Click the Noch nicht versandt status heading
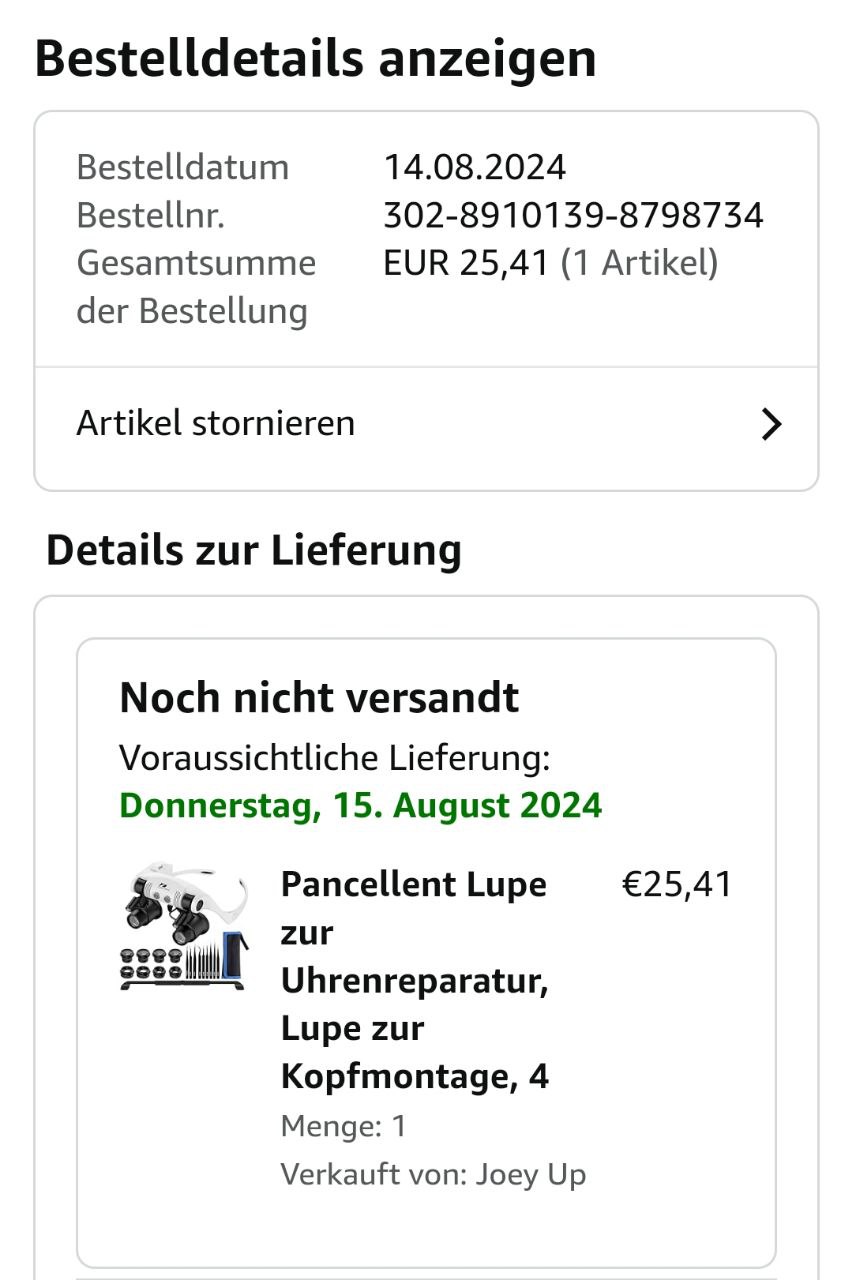 point(319,698)
